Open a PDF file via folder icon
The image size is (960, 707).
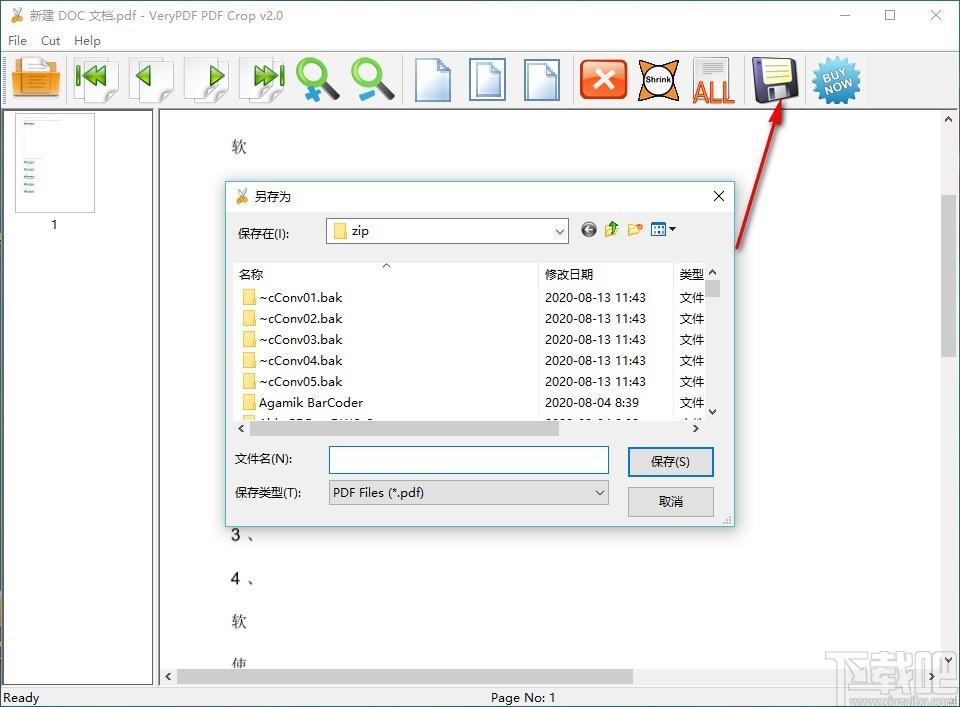tap(36, 78)
